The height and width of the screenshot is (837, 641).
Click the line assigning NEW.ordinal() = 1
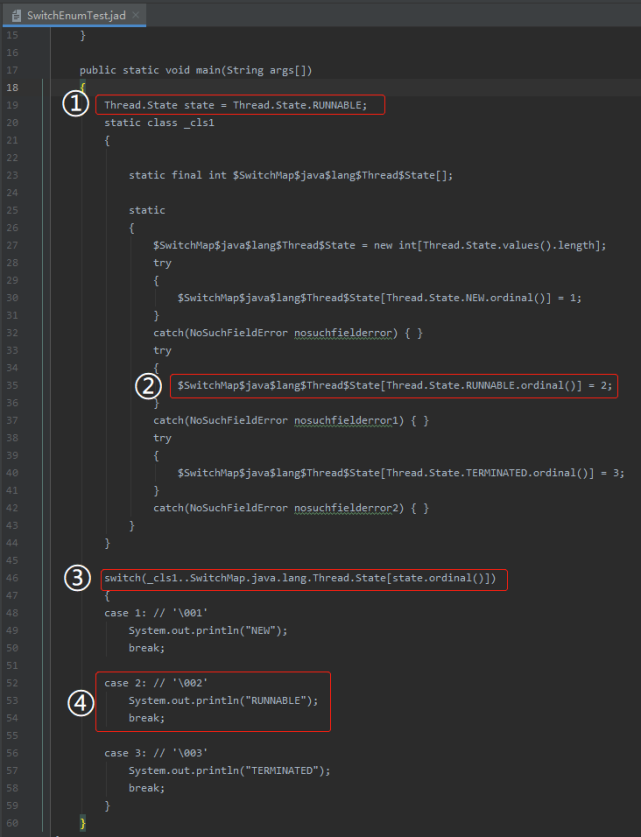(x=379, y=298)
